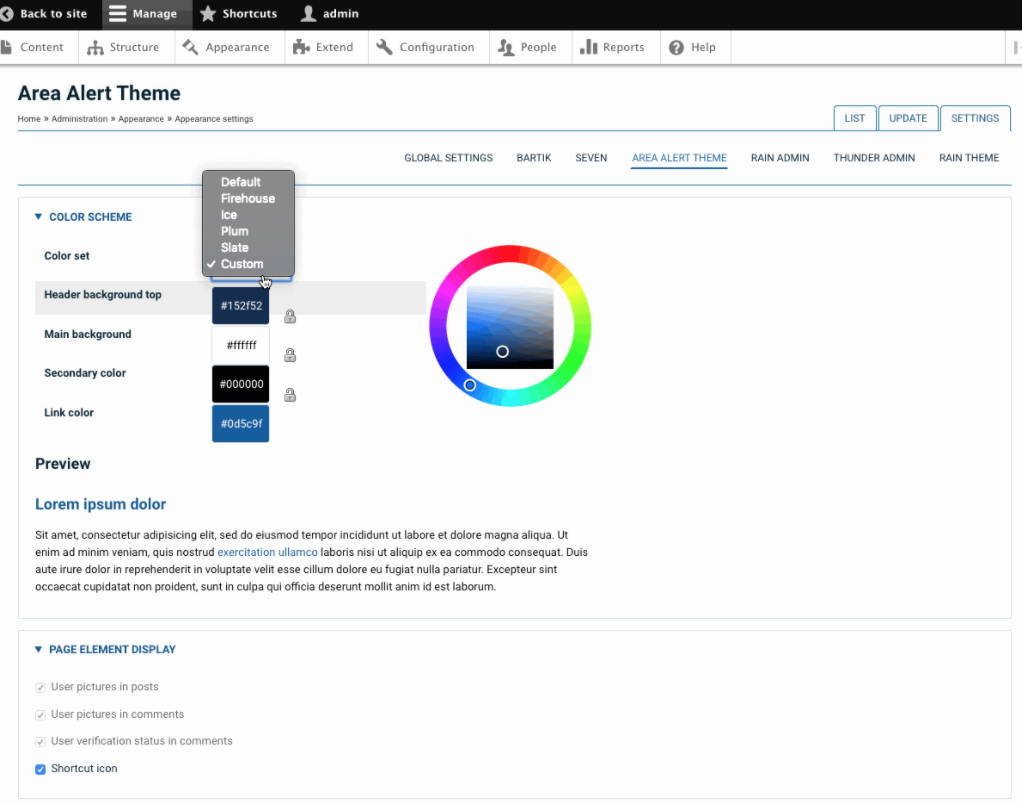Image resolution: width=1022 pixels, height=804 pixels.
Task: Enable the Shortcut icon checkbox
Action: tap(40, 769)
